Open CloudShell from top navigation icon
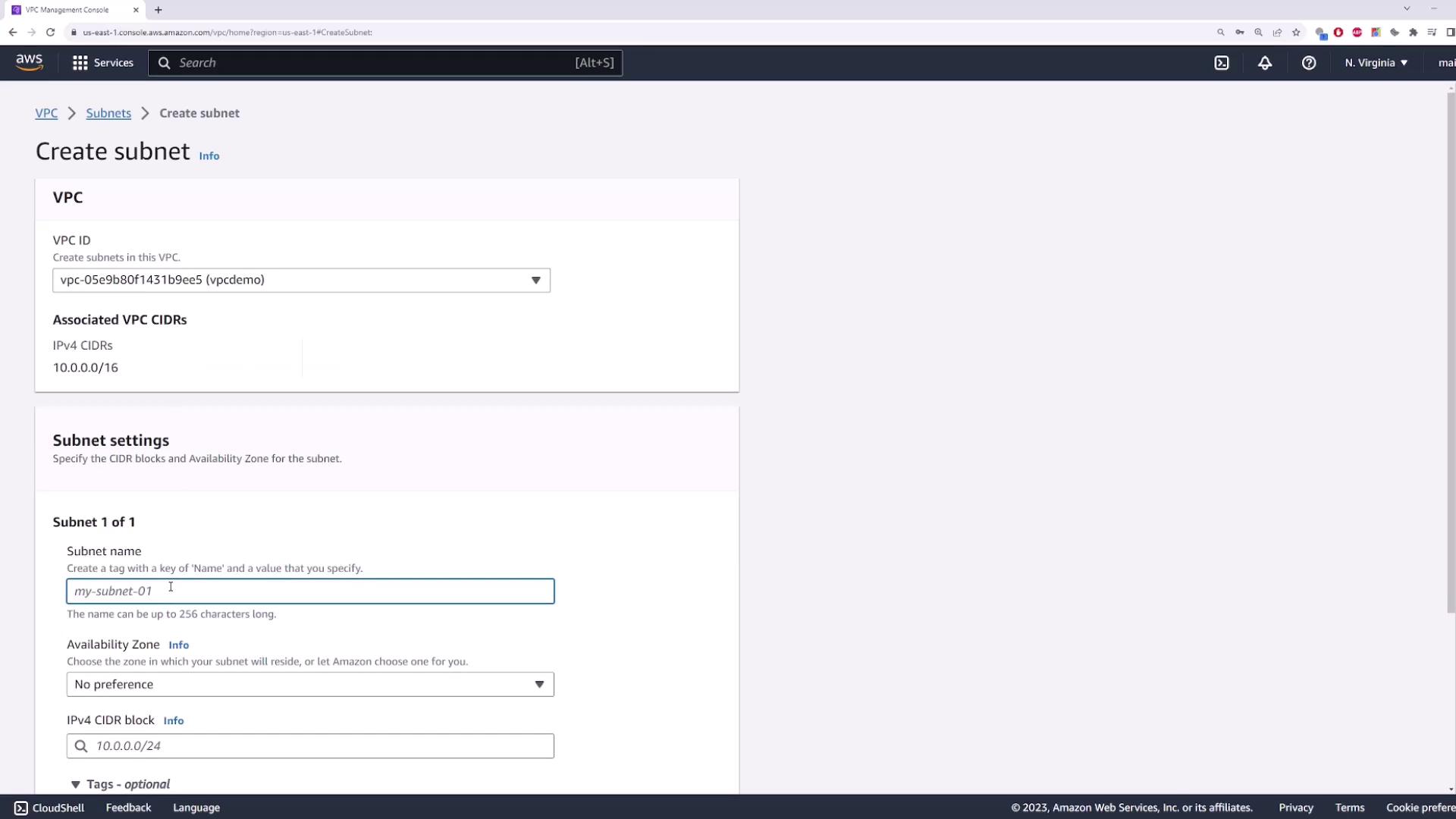The image size is (1456, 819). (x=1222, y=63)
